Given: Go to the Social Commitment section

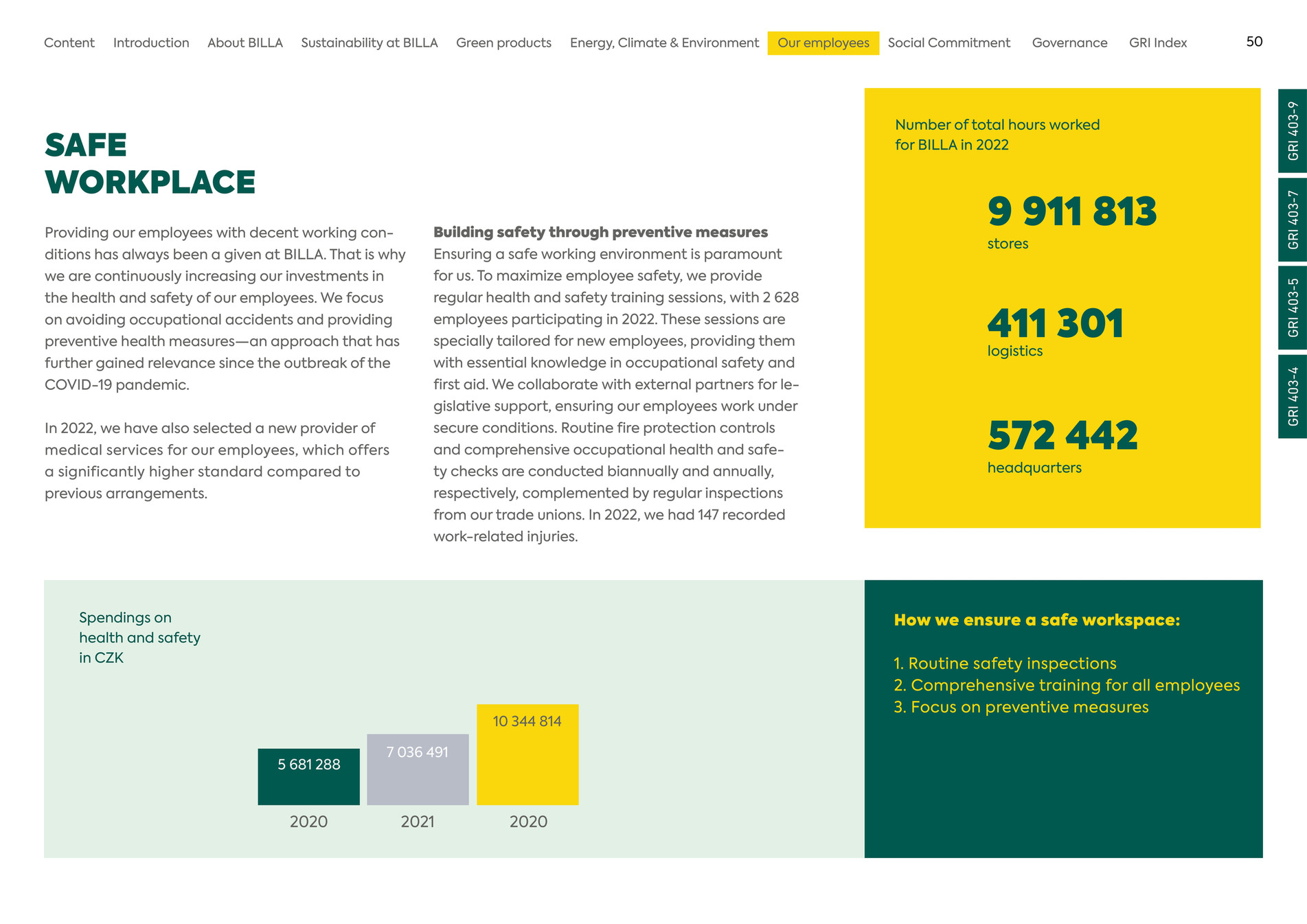Looking at the screenshot, I should click(x=949, y=43).
